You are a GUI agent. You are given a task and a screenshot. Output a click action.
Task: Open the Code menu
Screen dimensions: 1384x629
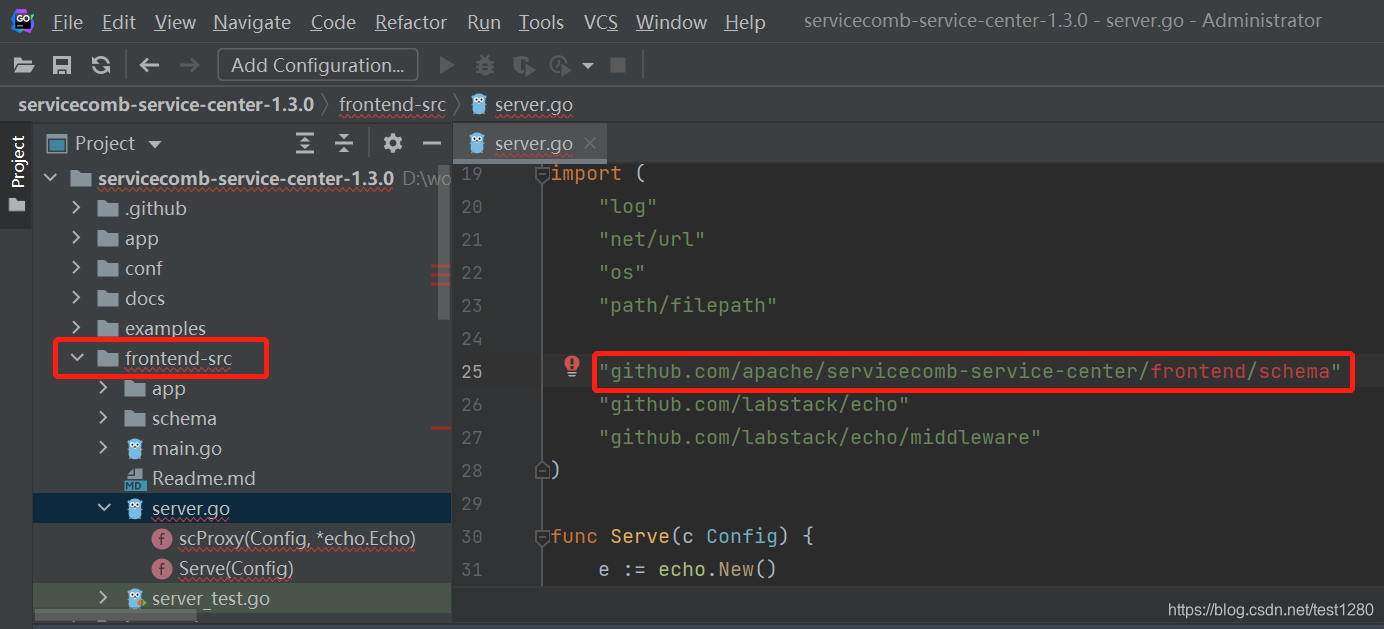point(333,21)
